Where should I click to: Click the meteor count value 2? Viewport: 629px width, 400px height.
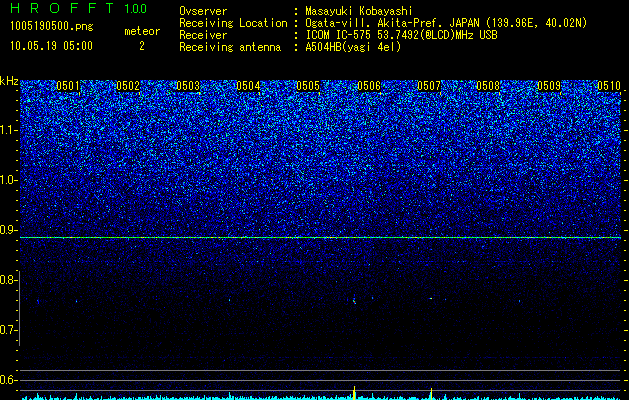point(142,46)
